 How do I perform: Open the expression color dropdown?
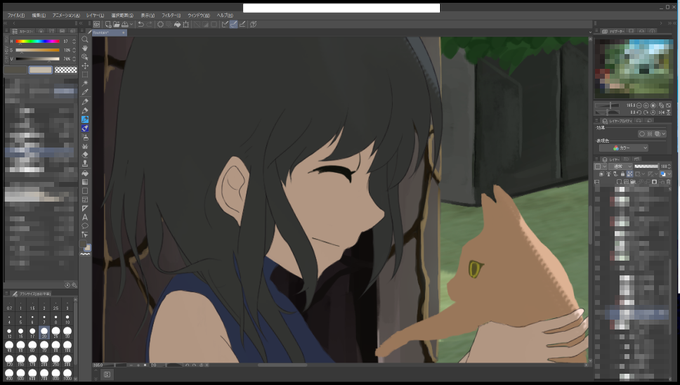coord(624,148)
